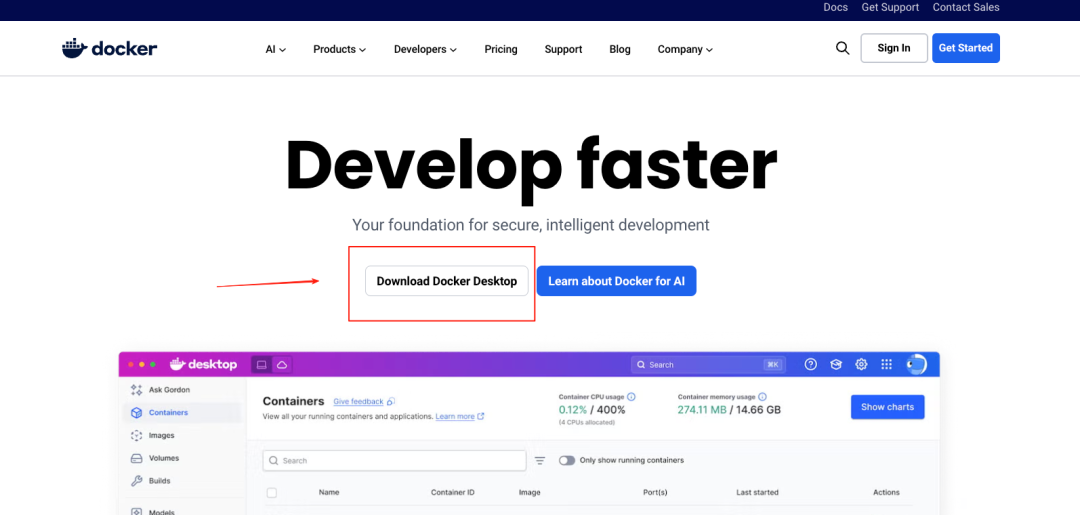Open the Learning center graduation cap icon
Image resolution: width=1080 pixels, height=515 pixels.
(x=836, y=364)
